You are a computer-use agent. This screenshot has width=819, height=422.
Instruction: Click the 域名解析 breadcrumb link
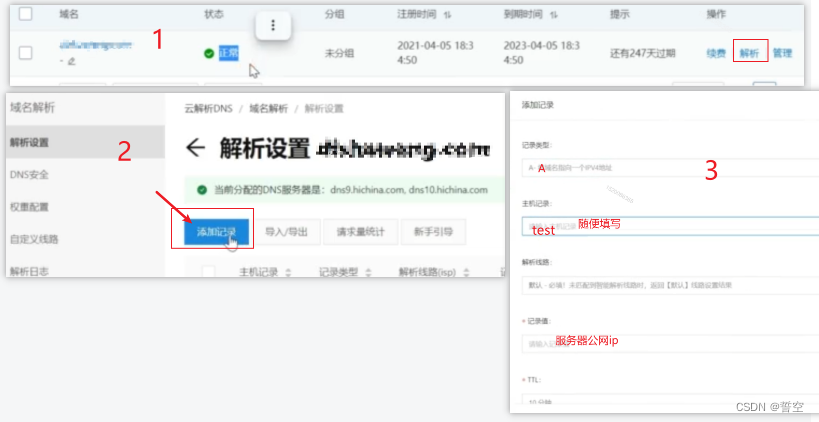(x=268, y=109)
